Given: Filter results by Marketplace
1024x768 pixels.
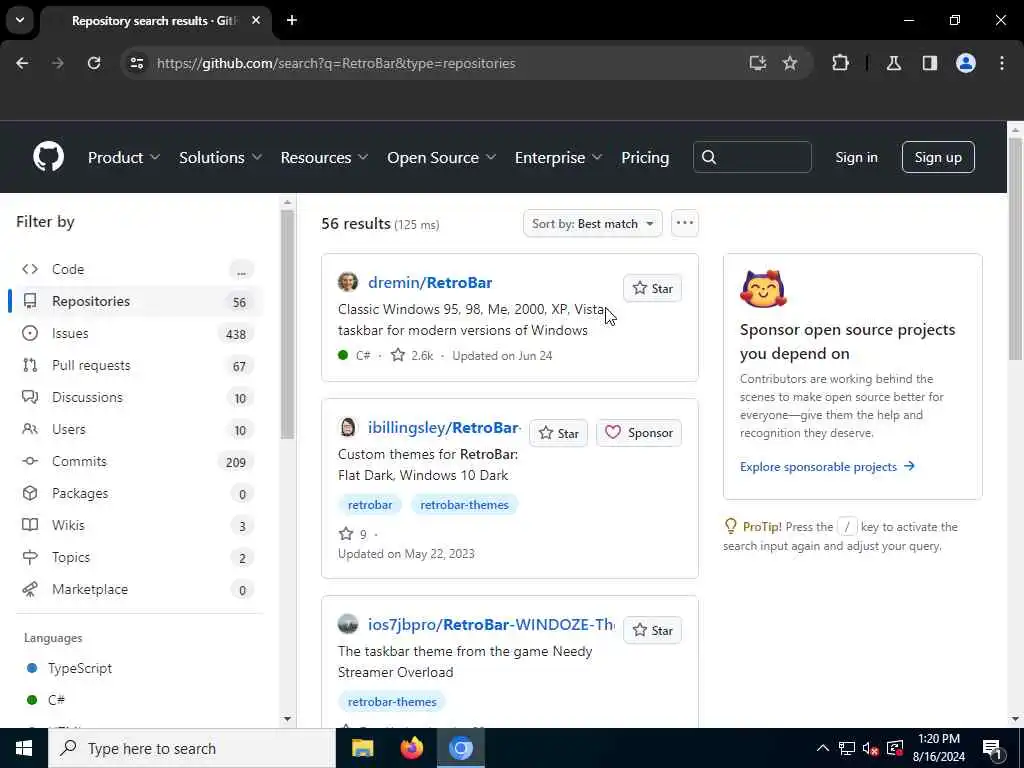Looking at the screenshot, I should coord(137,589).
